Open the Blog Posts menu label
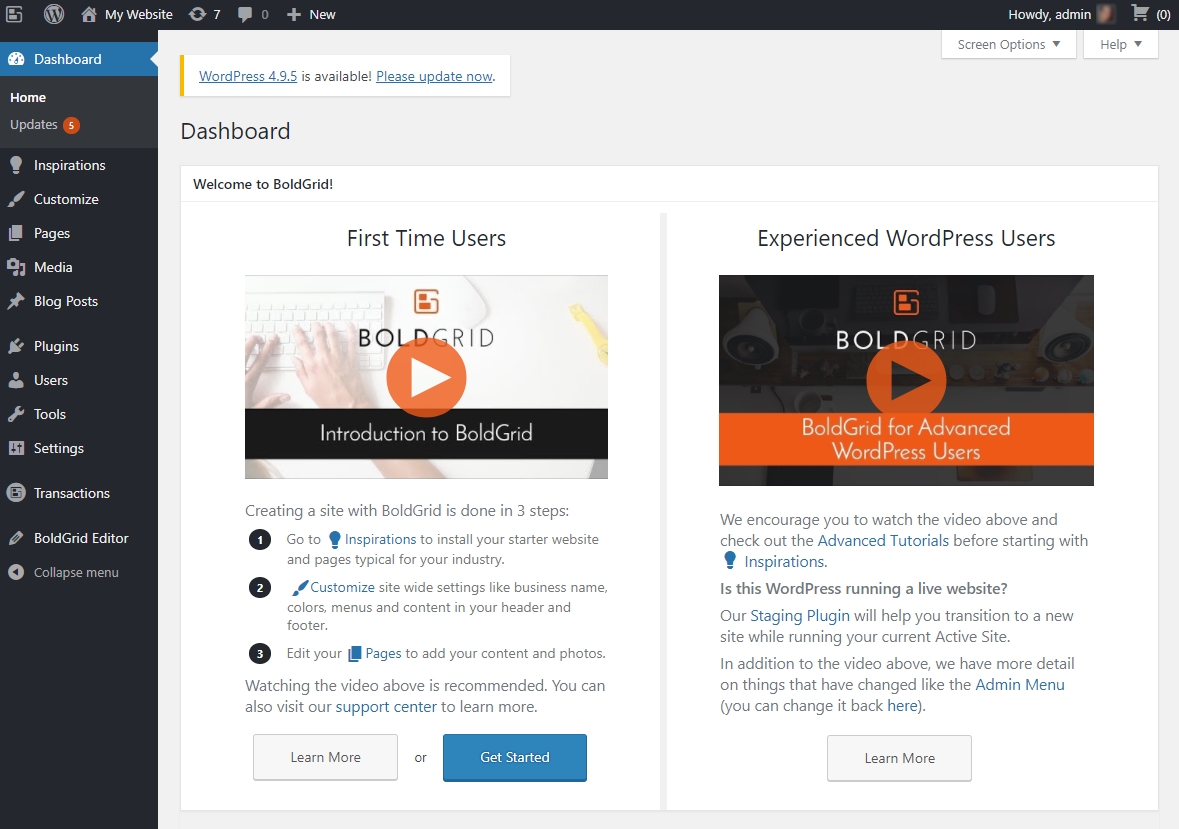 pos(65,301)
